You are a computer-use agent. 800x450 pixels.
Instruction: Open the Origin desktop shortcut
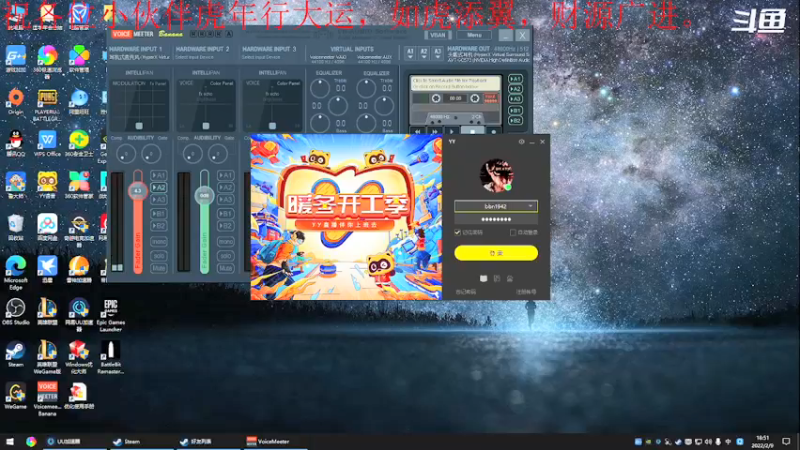coord(16,102)
